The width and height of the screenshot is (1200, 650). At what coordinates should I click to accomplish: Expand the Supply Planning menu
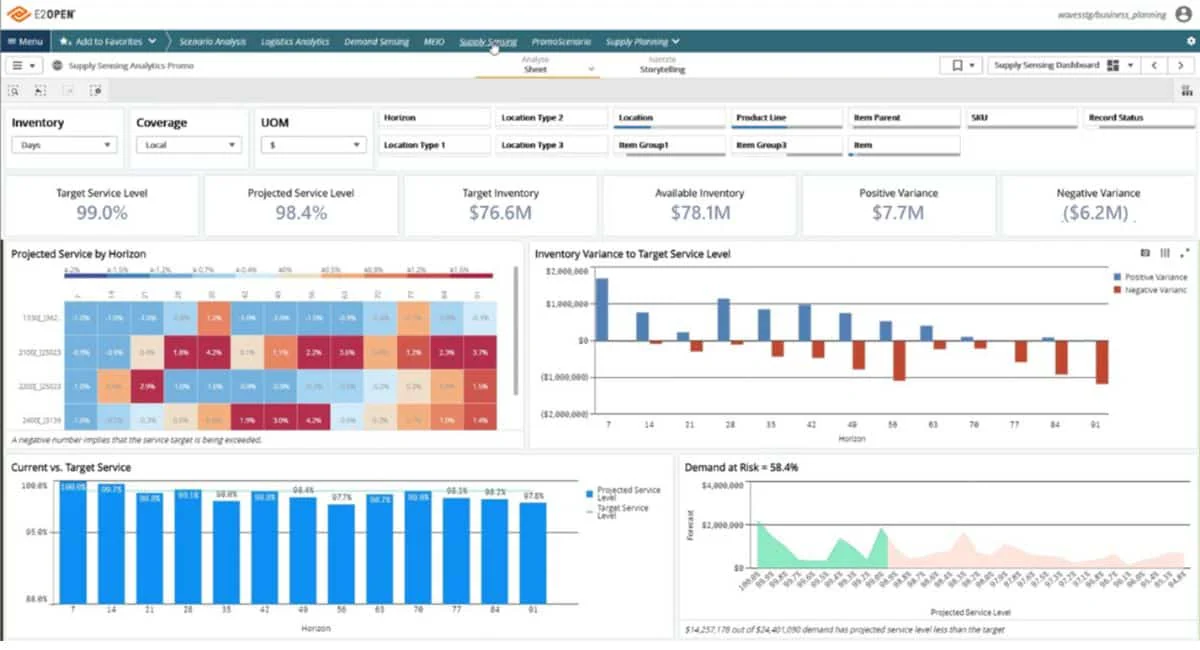pyautogui.click(x=643, y=42)
